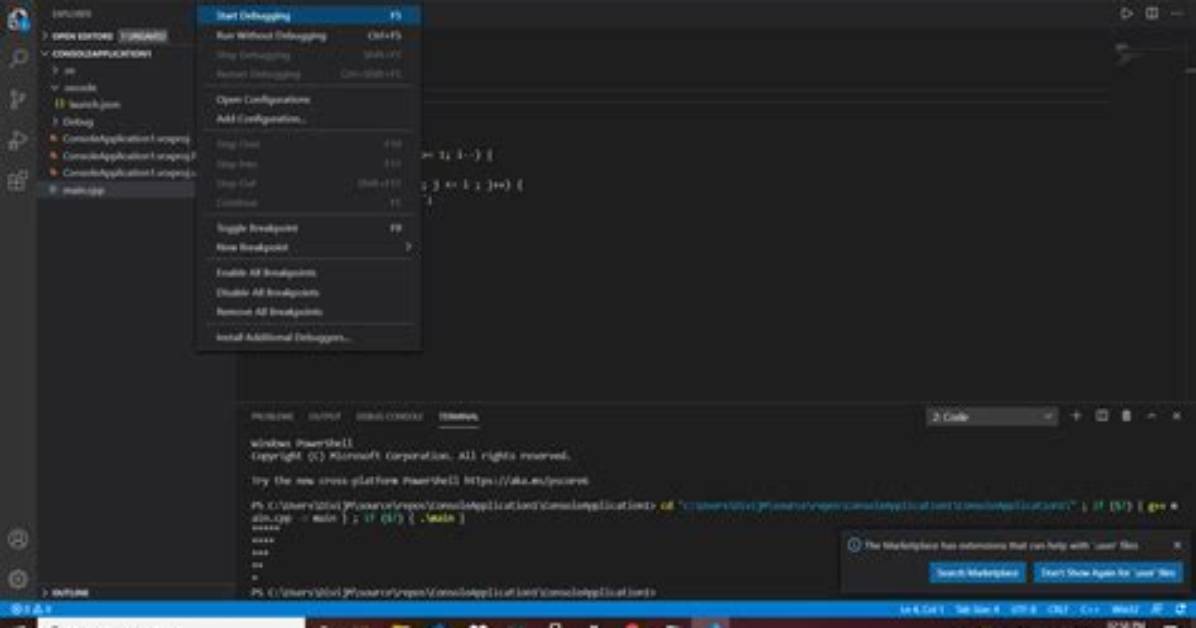The height and width of the screenshot is (628, 1196).
Task: Open the aka.ms/pscore6 link in terminal
Action: tap(526, 481)
